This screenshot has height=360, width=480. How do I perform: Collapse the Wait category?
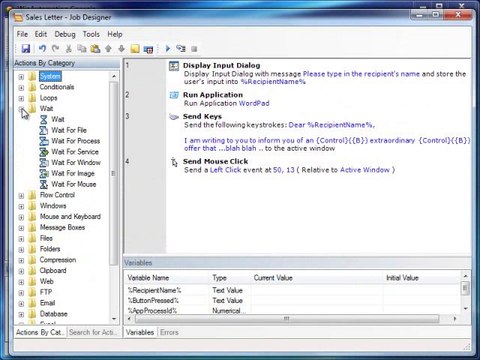[x=21, y=109]
